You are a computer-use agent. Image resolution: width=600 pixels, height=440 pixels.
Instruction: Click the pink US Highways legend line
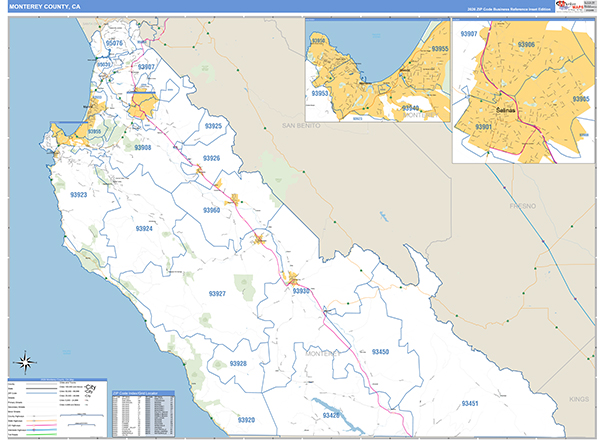(42, 425)
